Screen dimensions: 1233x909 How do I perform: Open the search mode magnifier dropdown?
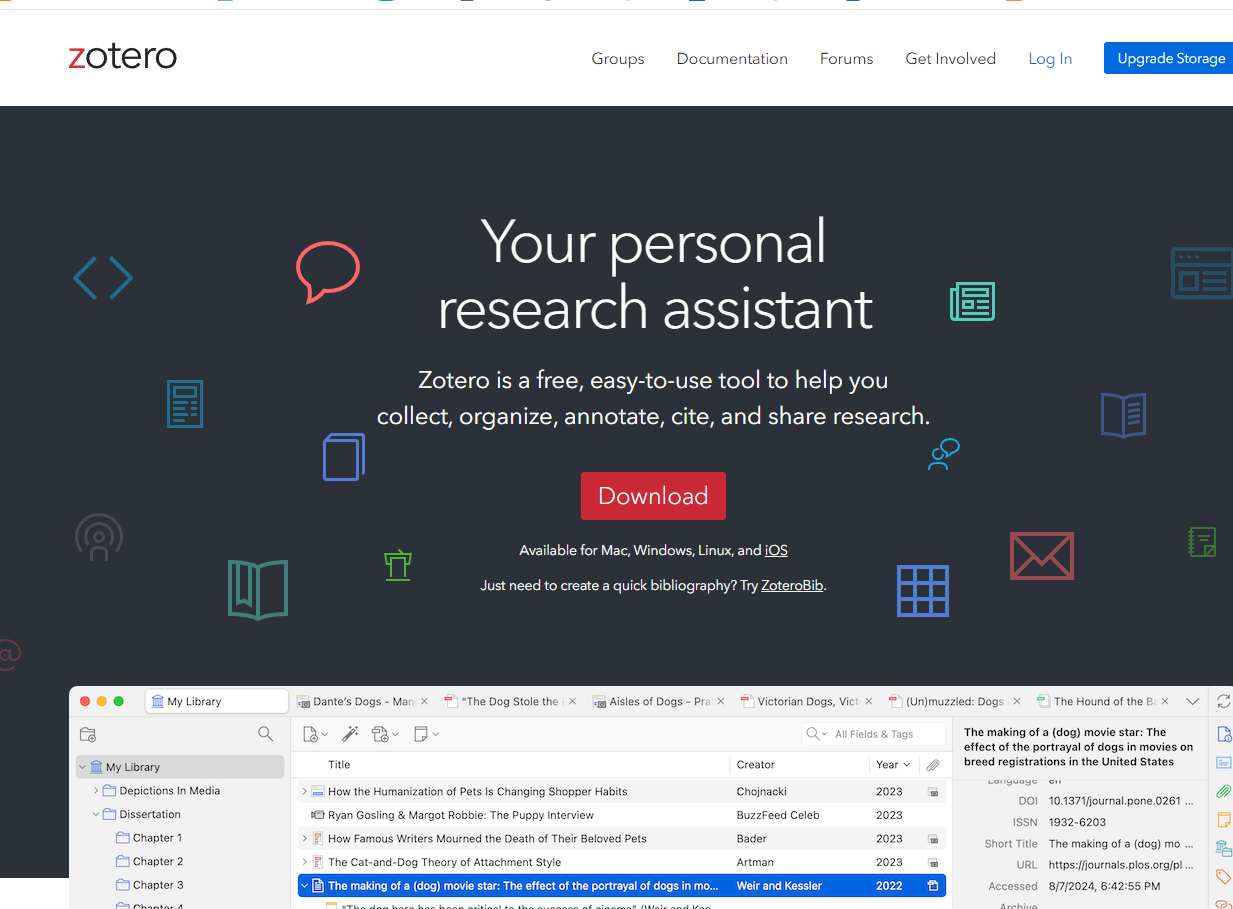point(816,734)
